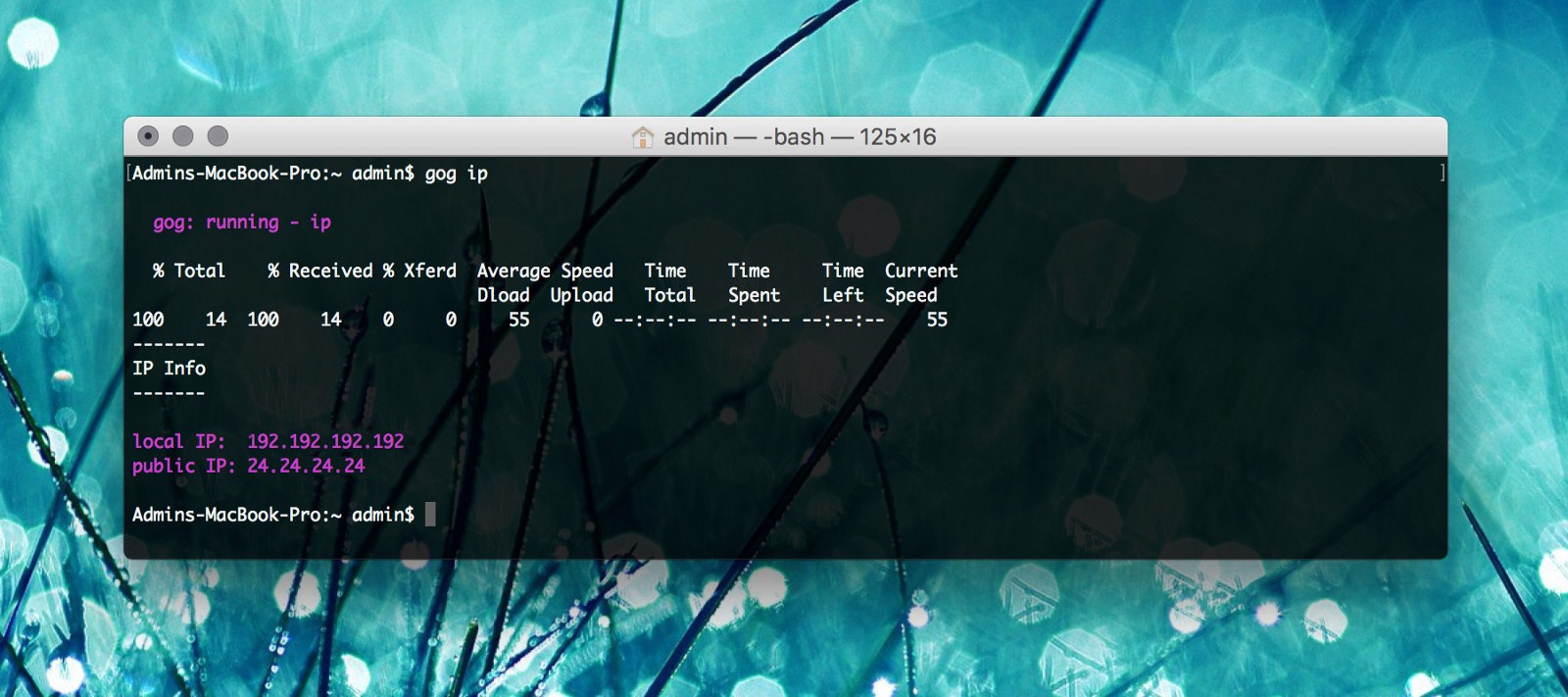
Task: Click the "Dload" column label
Action: click(504, 295)
